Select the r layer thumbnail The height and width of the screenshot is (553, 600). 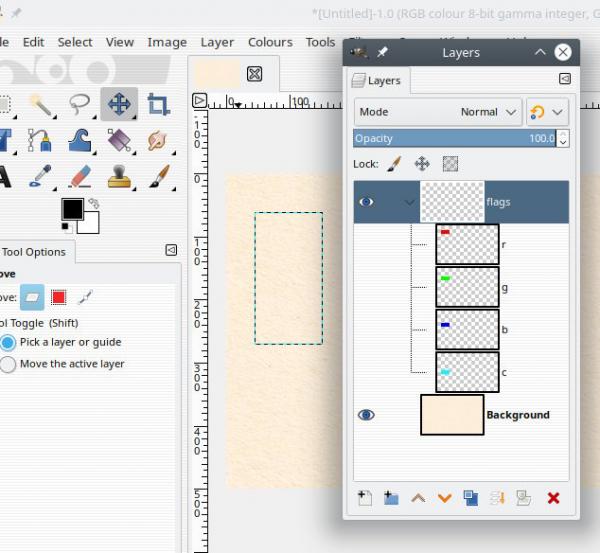coord(467,245)
